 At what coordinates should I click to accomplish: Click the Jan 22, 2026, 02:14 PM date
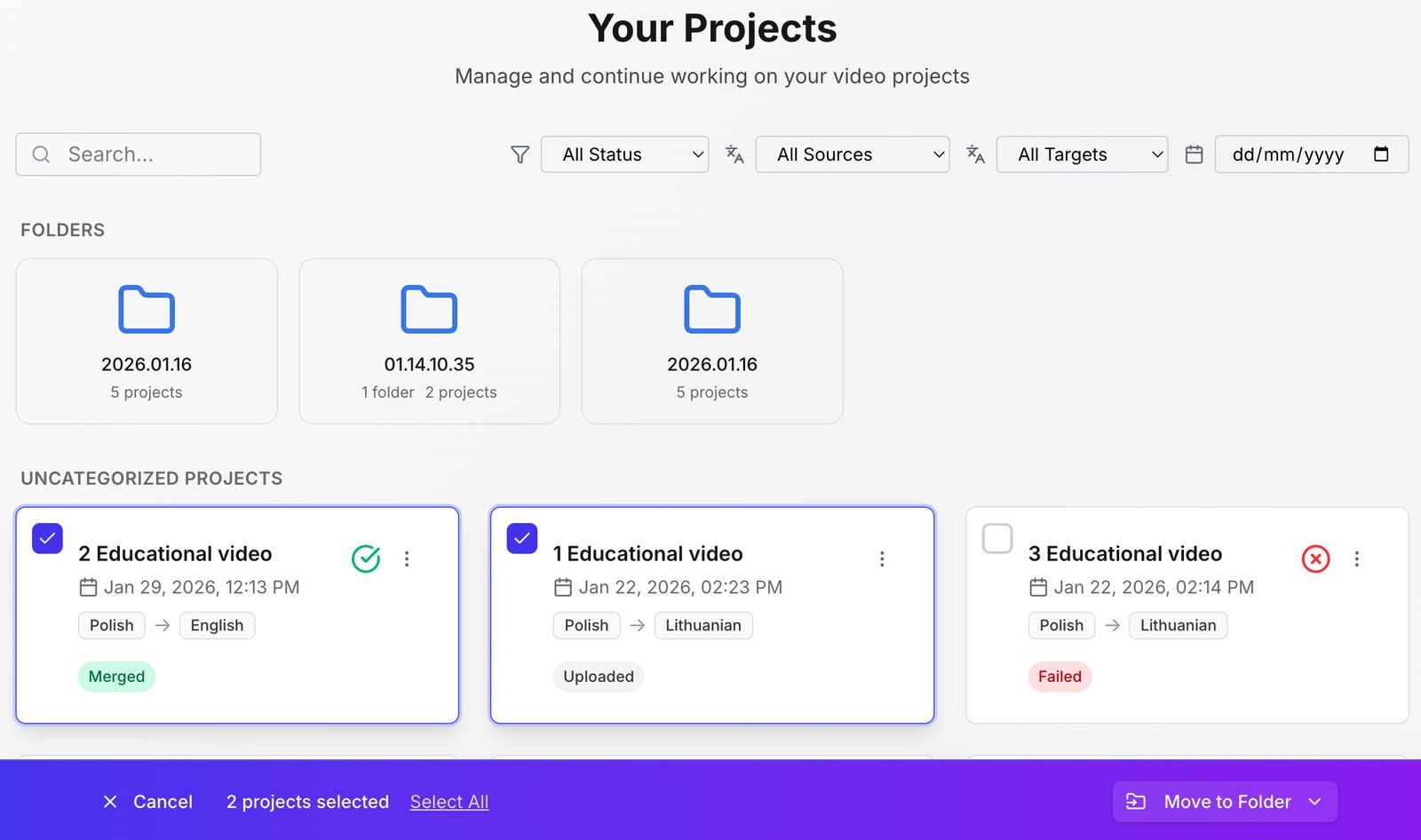(x=1154, y=587)
